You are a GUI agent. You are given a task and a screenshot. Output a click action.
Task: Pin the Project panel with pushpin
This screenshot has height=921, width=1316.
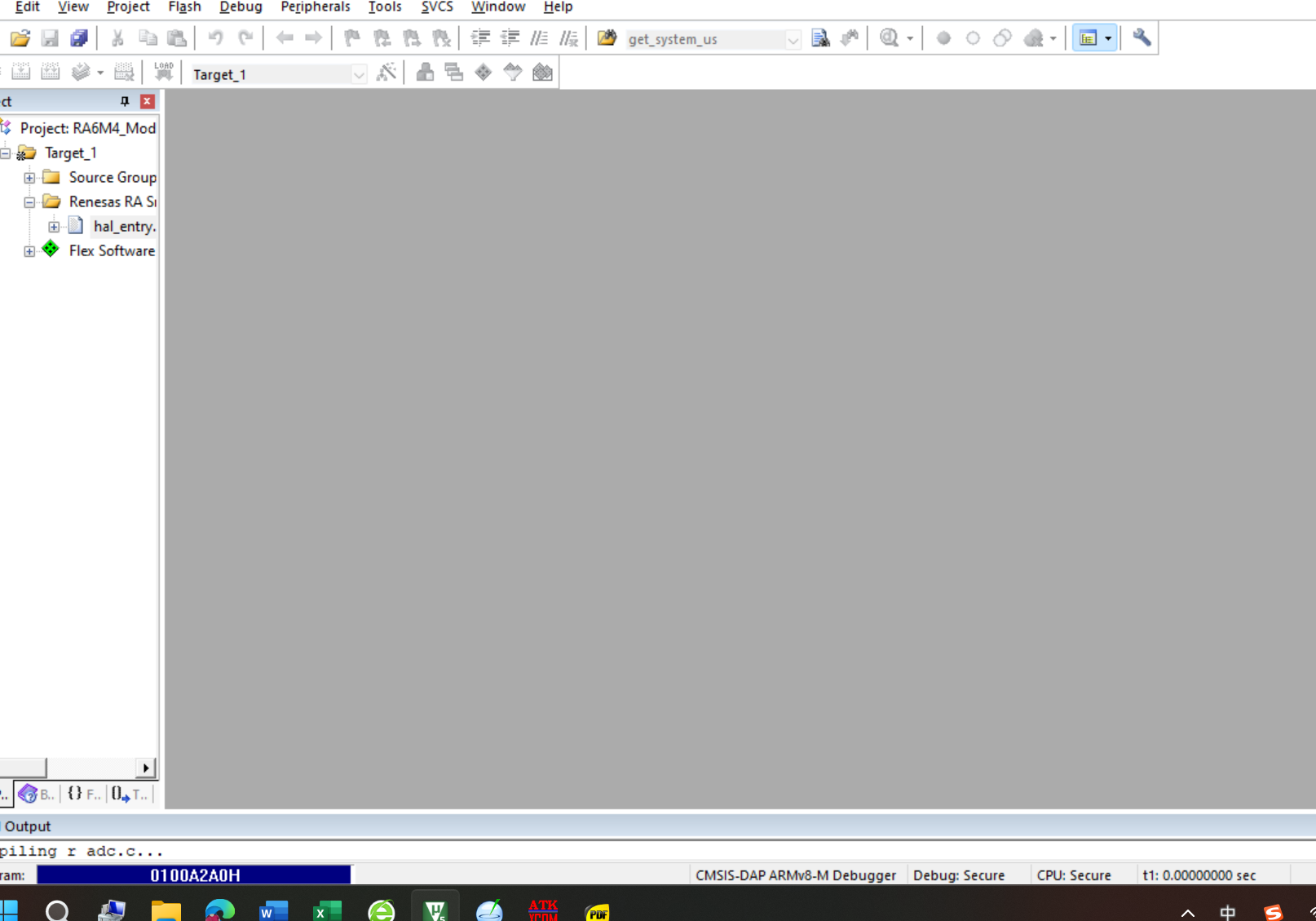tap(125, 101)
